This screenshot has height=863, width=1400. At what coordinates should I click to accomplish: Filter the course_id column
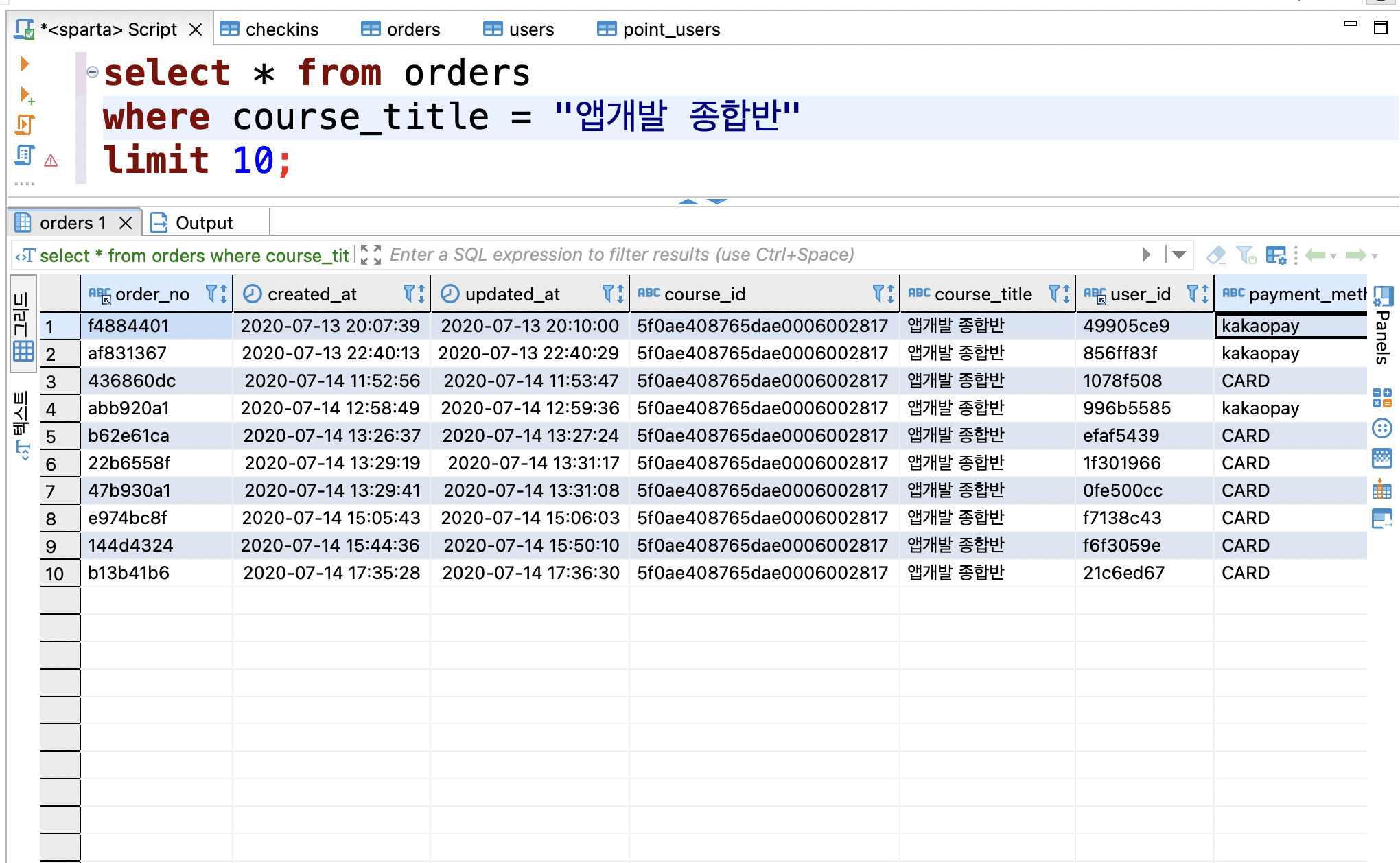[x=878, y=294]
